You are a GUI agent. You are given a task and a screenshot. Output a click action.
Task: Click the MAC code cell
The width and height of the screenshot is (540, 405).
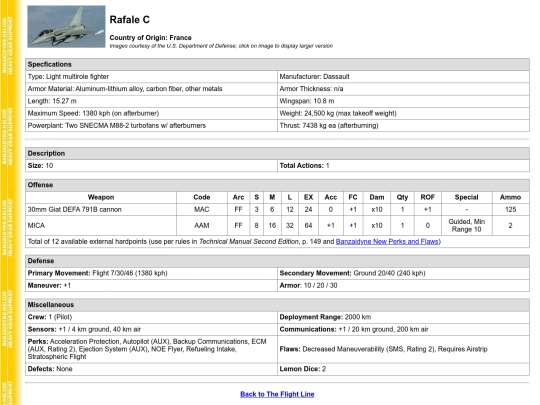click(202, 209)
